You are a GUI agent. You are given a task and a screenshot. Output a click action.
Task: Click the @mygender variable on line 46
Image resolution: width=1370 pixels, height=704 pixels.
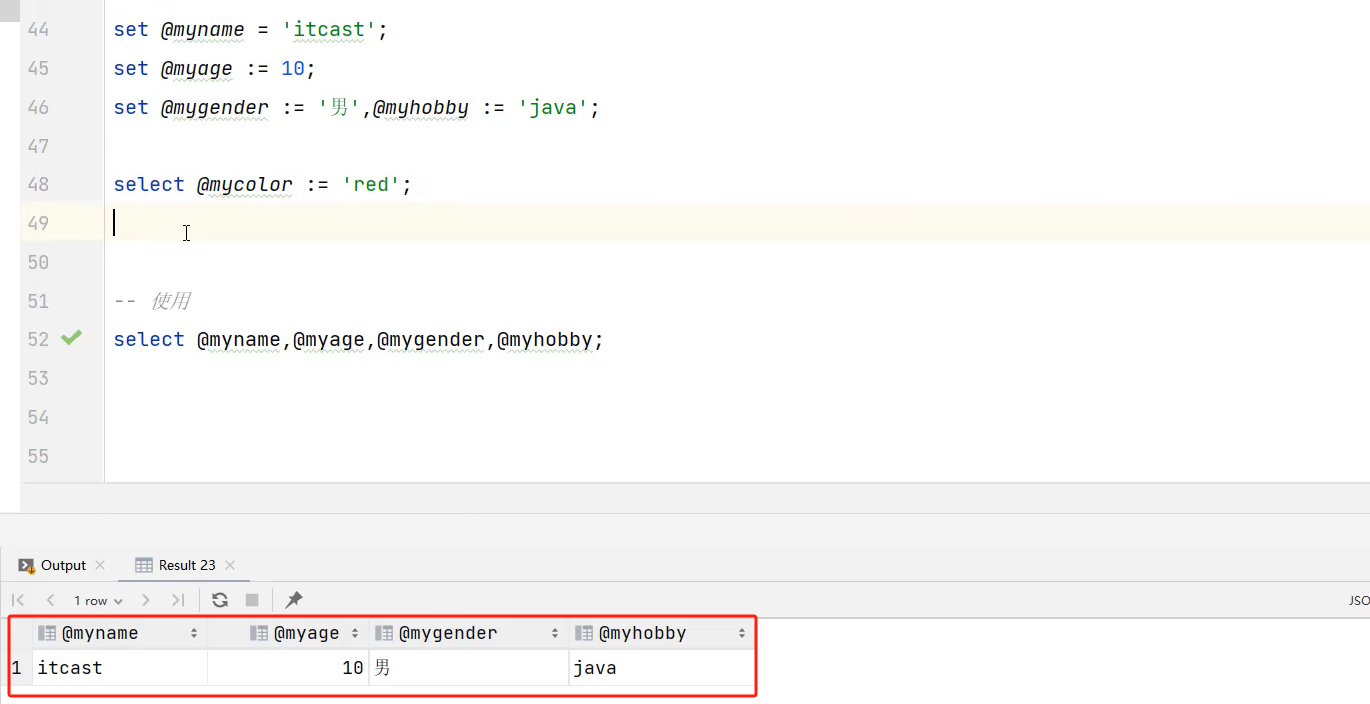215,107
